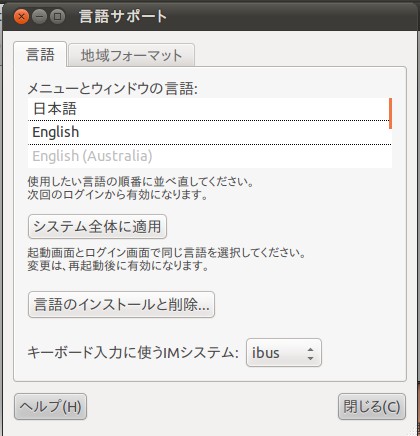Click システム全体に適用 button
Viewport: 420px width, 436px height.
point(97,227)
